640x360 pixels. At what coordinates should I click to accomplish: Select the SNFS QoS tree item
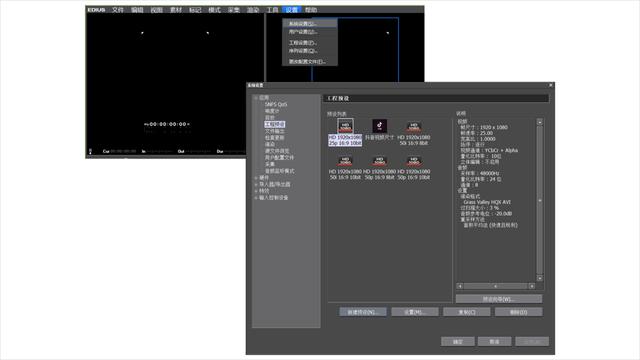tap(276, 104)
